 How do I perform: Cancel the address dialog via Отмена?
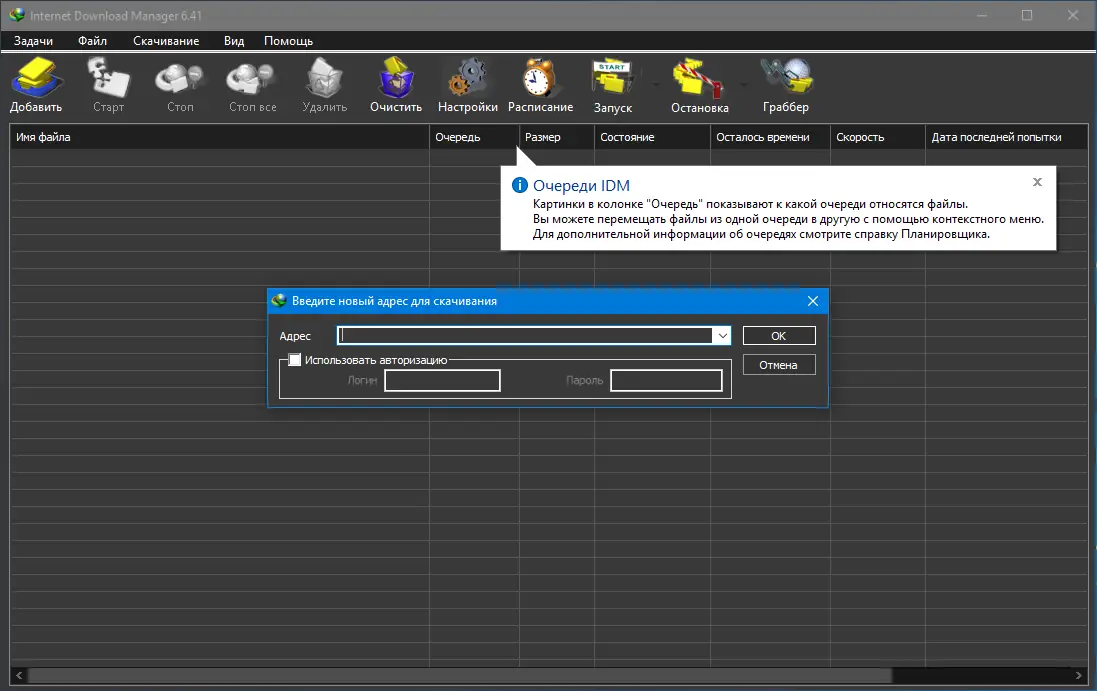point(779,364)
